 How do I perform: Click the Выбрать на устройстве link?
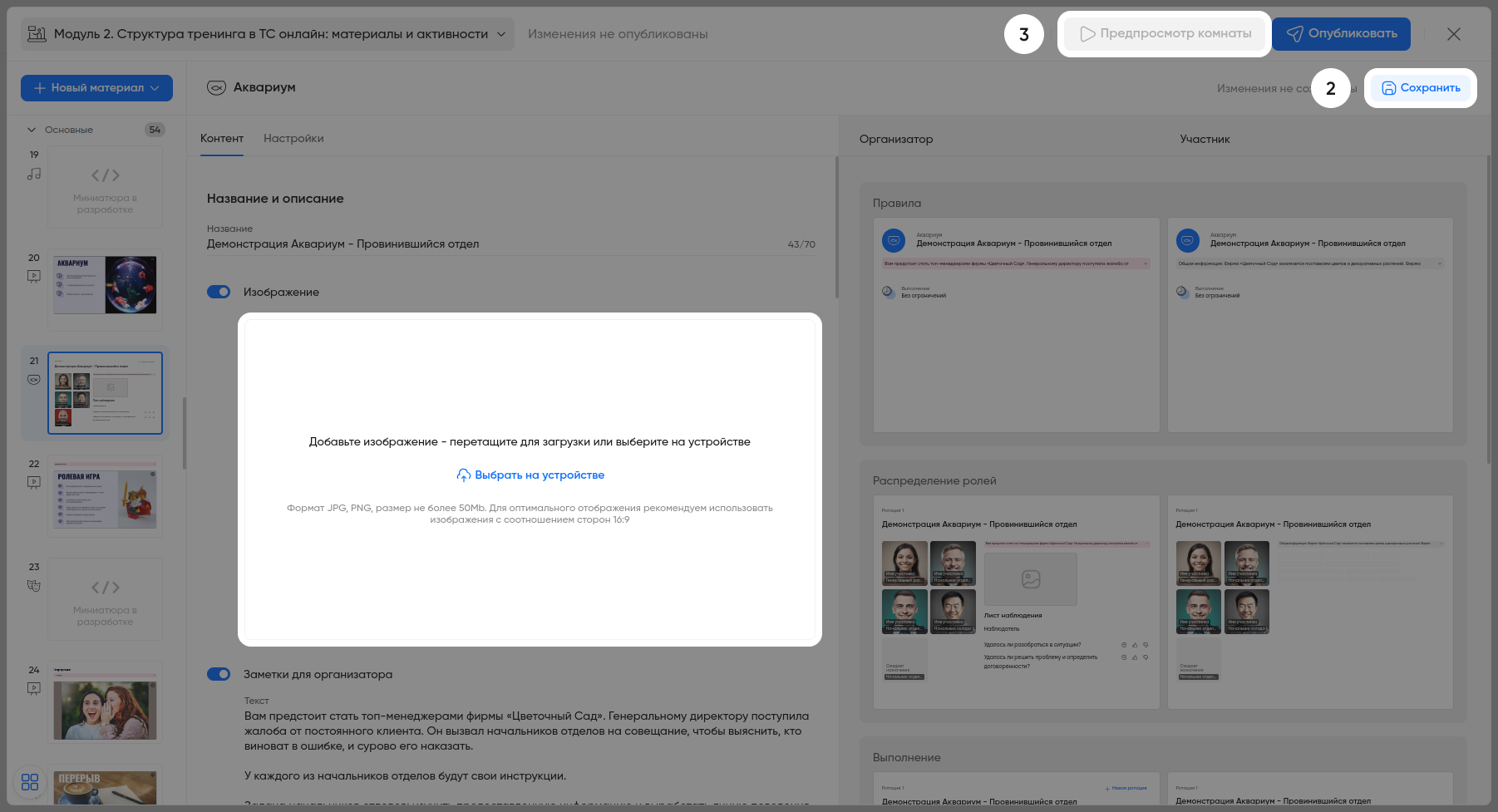[539, 475]
